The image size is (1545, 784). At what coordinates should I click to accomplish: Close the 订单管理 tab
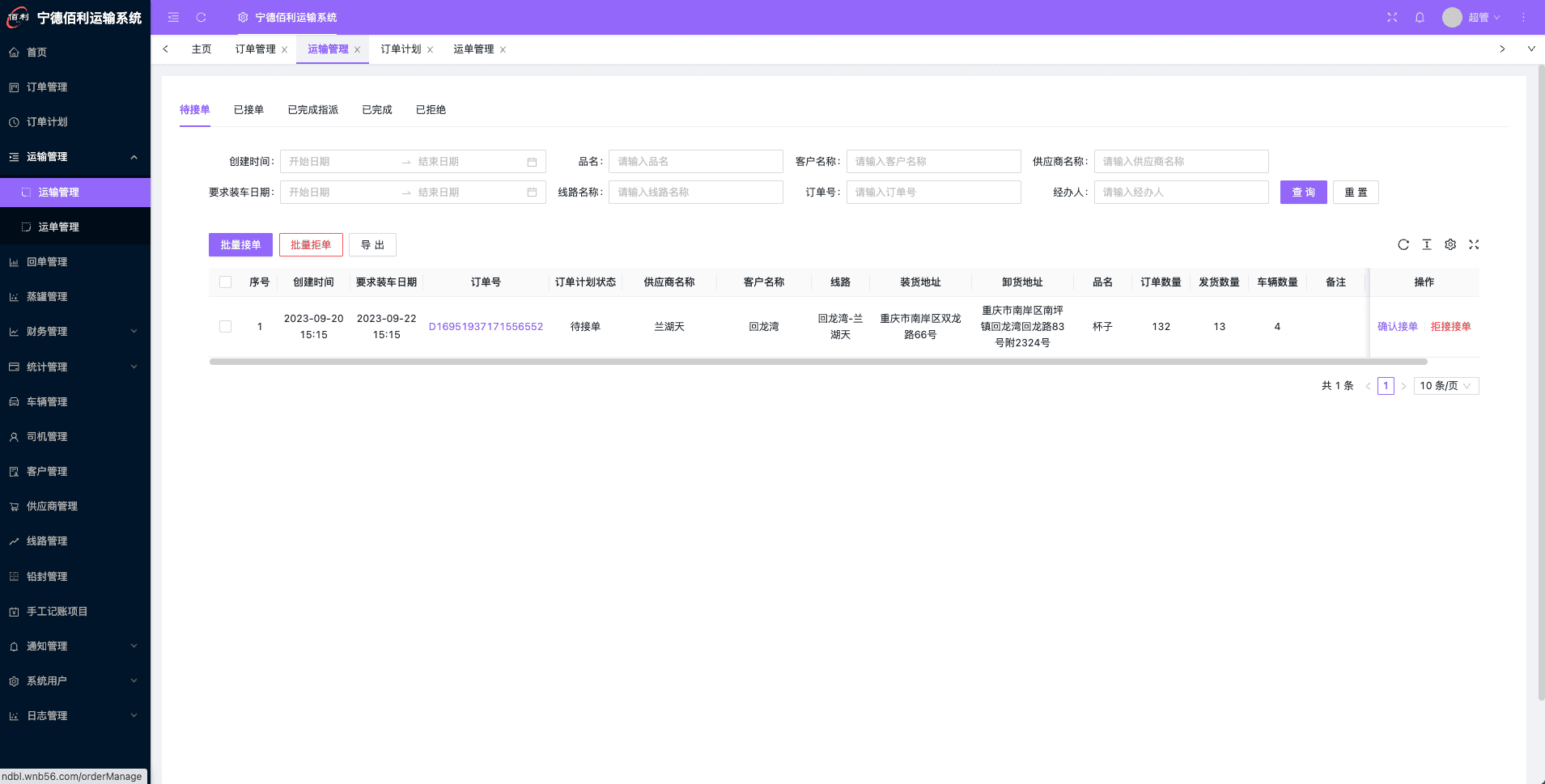(284, 49)
